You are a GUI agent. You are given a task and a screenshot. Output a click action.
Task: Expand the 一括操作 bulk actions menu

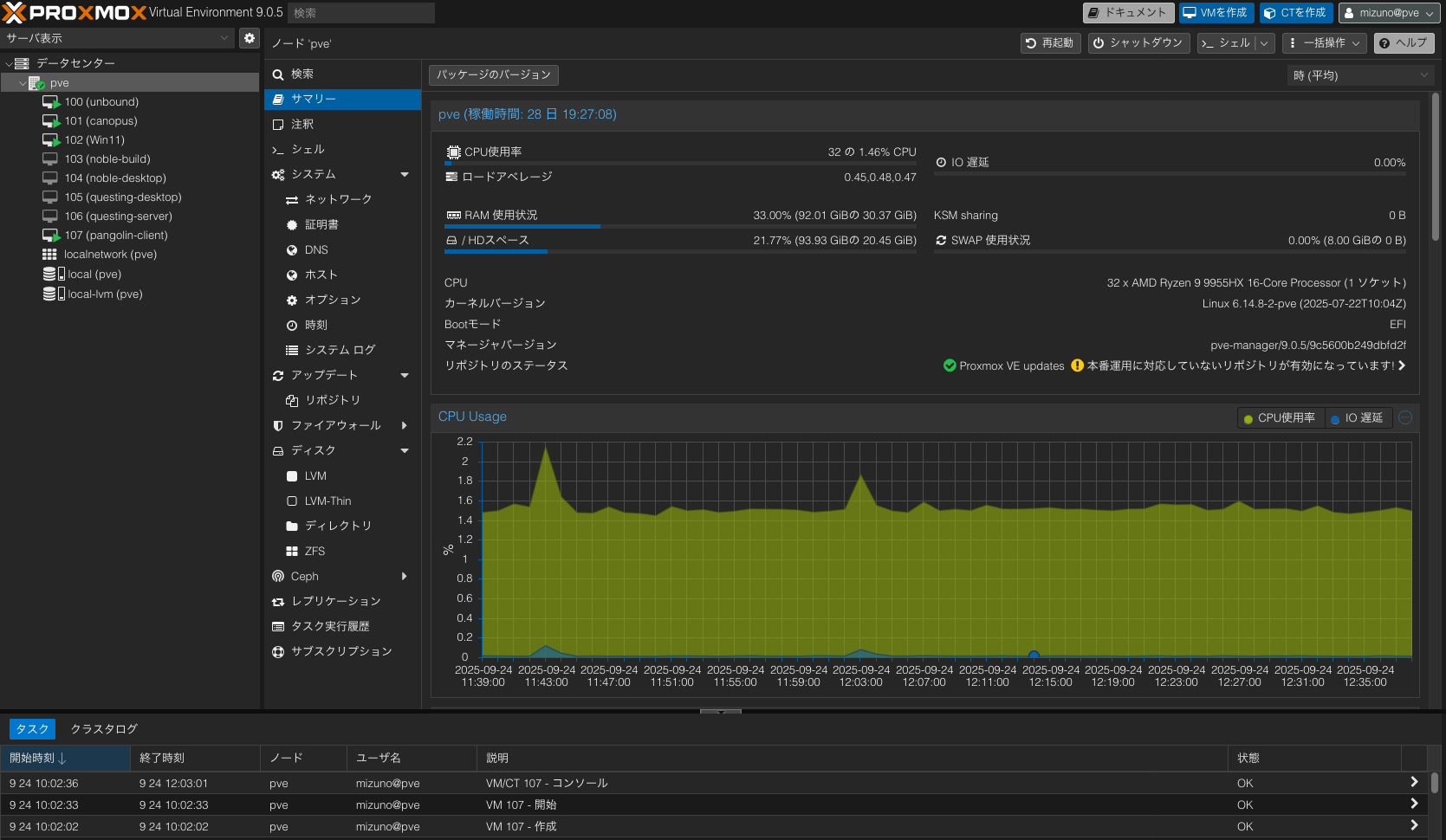(1324, 43)
